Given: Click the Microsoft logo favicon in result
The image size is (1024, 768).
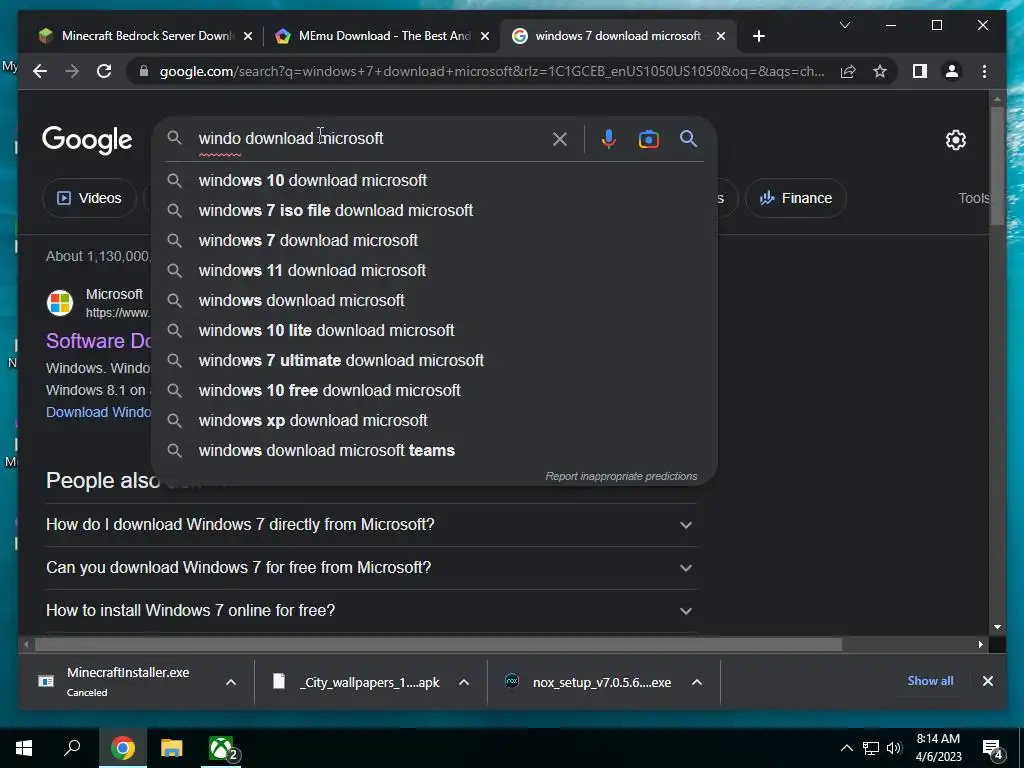Looking at the screenshot, I should (60, 303).
